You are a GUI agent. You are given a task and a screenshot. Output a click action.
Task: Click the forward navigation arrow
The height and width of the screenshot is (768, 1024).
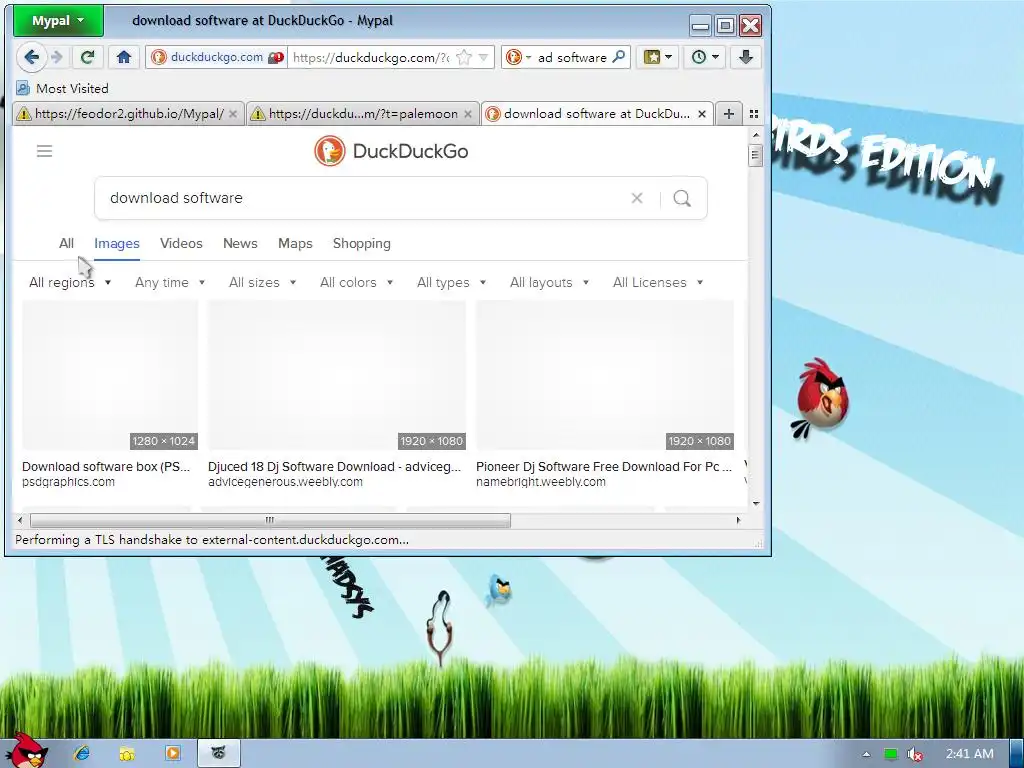(57, 57)
